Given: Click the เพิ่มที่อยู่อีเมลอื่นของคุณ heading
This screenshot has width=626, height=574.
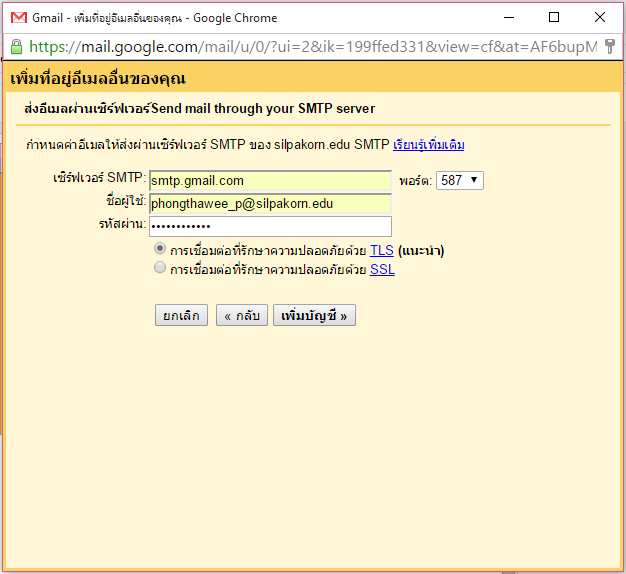Looking at the screenshot, I should pyautogui.click(x=98, y=78).
